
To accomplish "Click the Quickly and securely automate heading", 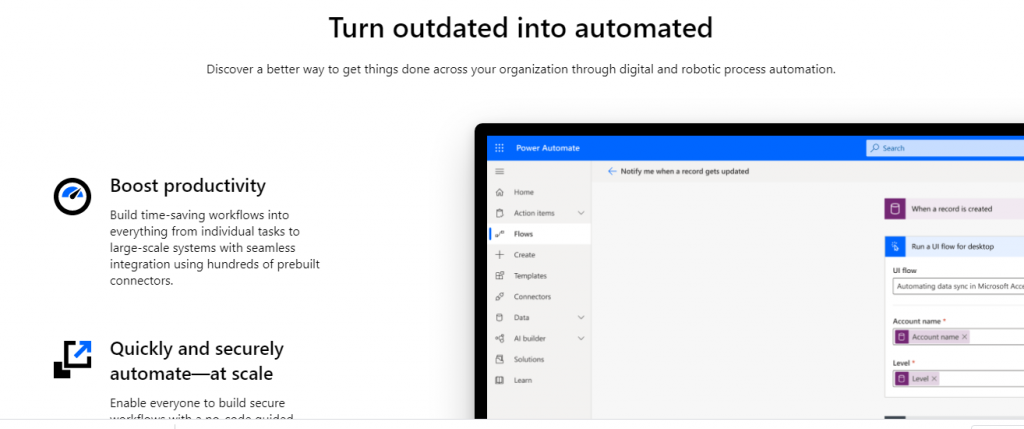I will click(x=197, y=361).
